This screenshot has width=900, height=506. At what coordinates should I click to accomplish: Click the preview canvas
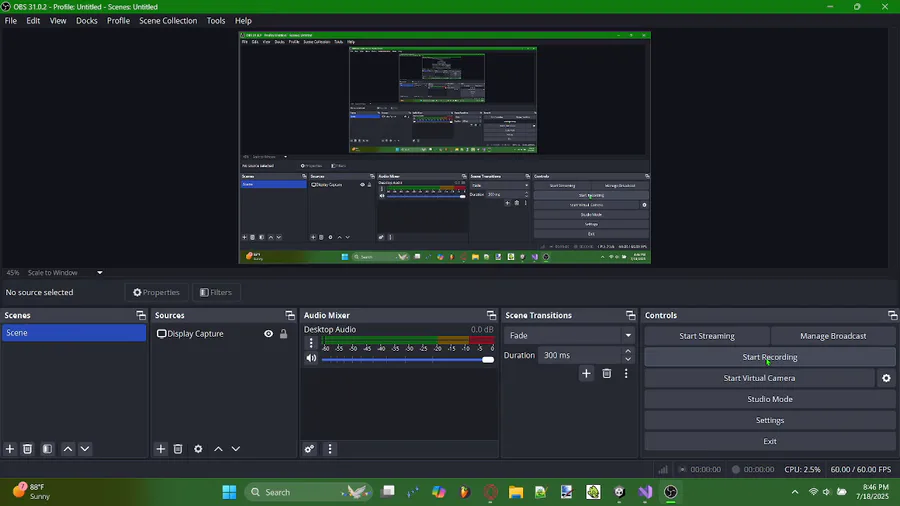tap(445, 147)
